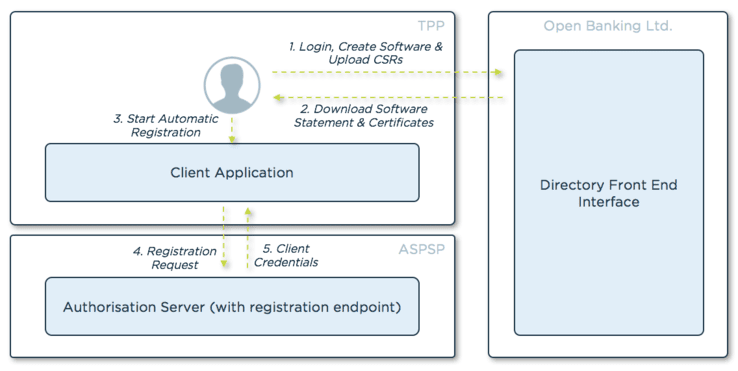Click '1. Login, Create Software & Upload CSRs' text
738x371 pixels.
coord(366,53)
